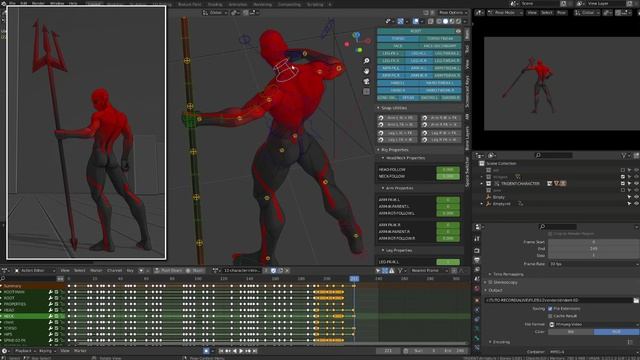Image resolution: width=640 pixels, height=360 pixels.
Task: Open the Marker menu in Action Editor header
Action: pyautogui.click(x=96, y=271)
